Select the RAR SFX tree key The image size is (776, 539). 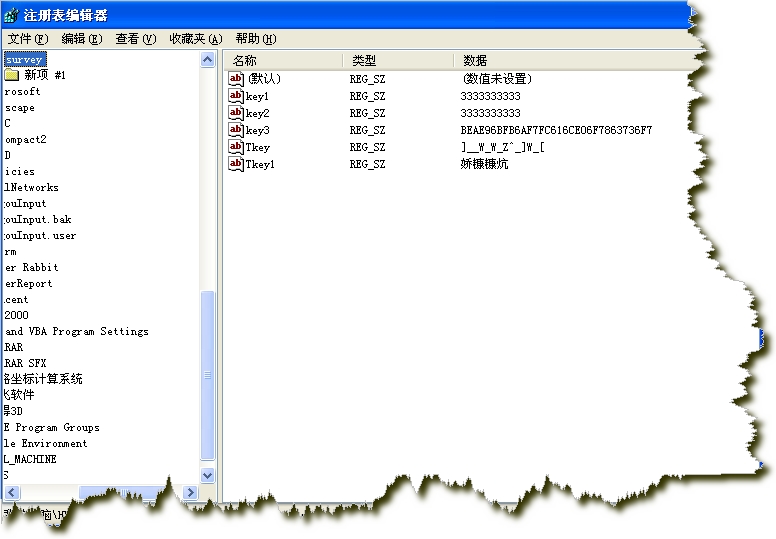[x=25, y=363]
